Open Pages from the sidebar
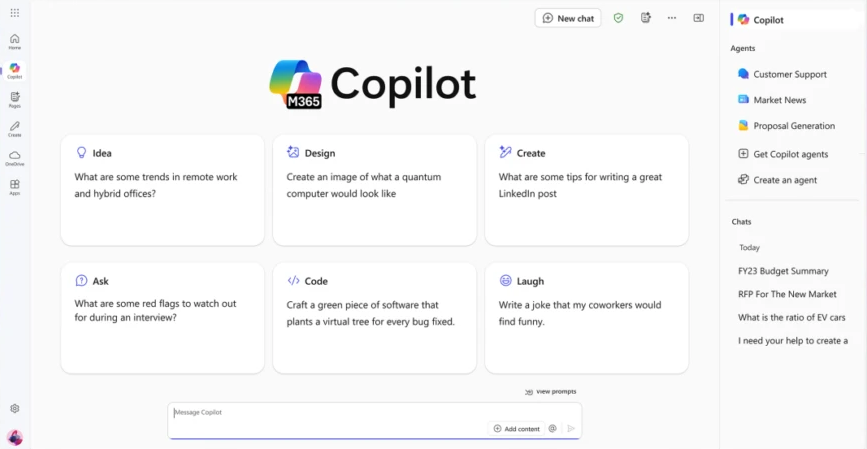Screen dimensions: 867x449 (14, 99)
